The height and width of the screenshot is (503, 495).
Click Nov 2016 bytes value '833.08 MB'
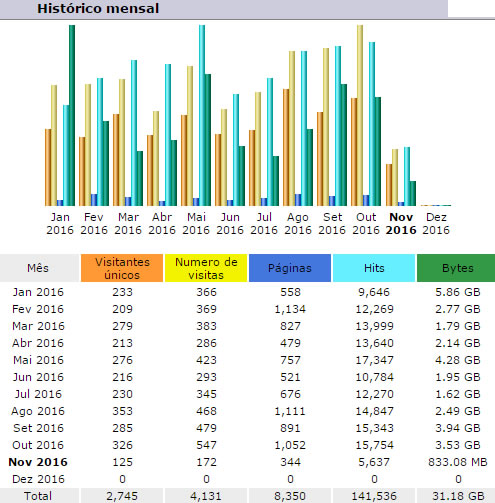pos(458,462)
